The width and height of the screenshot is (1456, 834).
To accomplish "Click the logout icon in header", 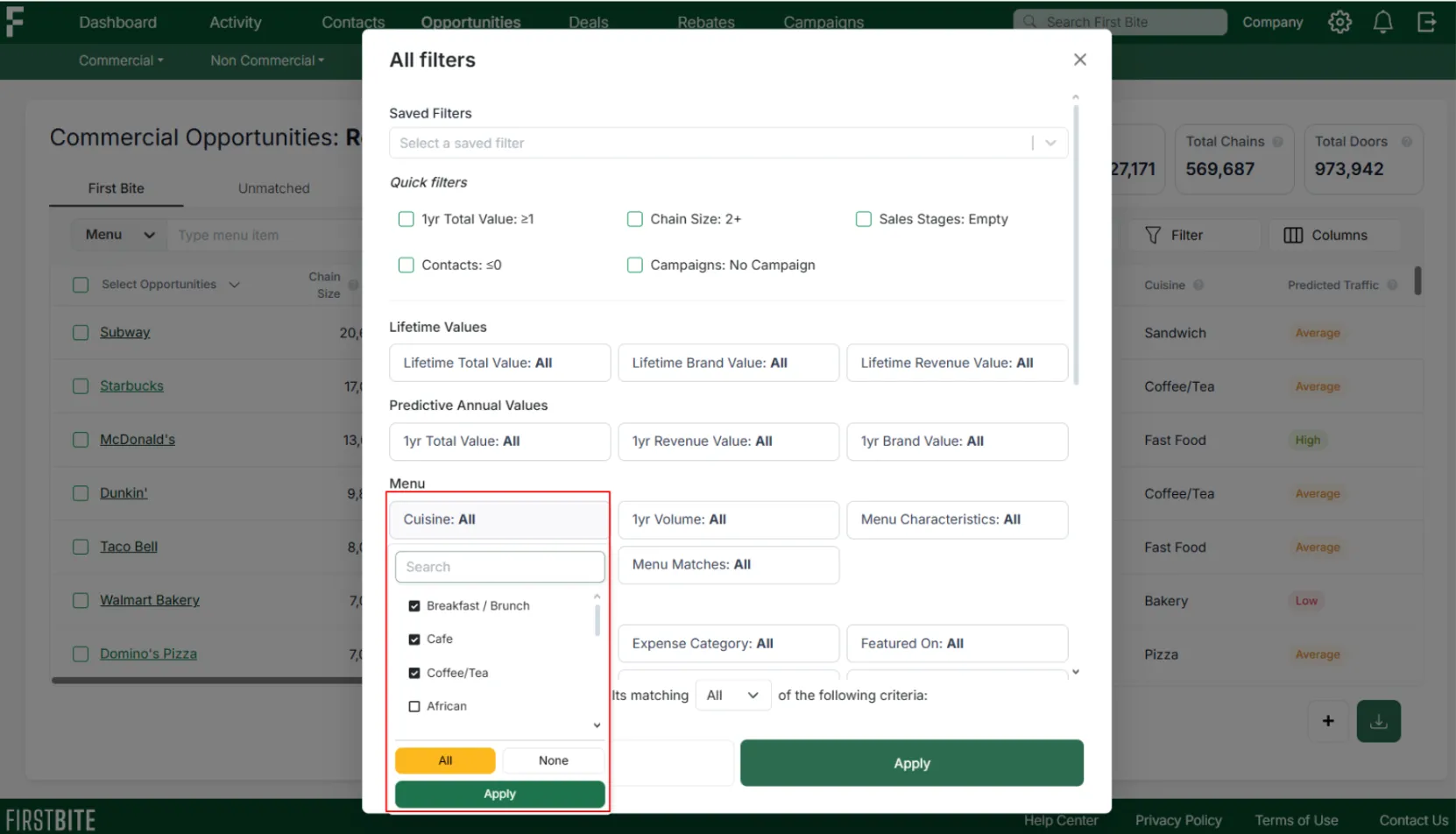I will click(x=1426, y=22).
